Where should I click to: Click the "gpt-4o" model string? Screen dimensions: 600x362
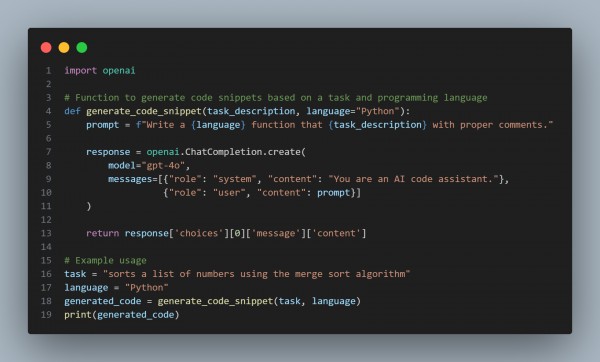click(x=163, y=166)
